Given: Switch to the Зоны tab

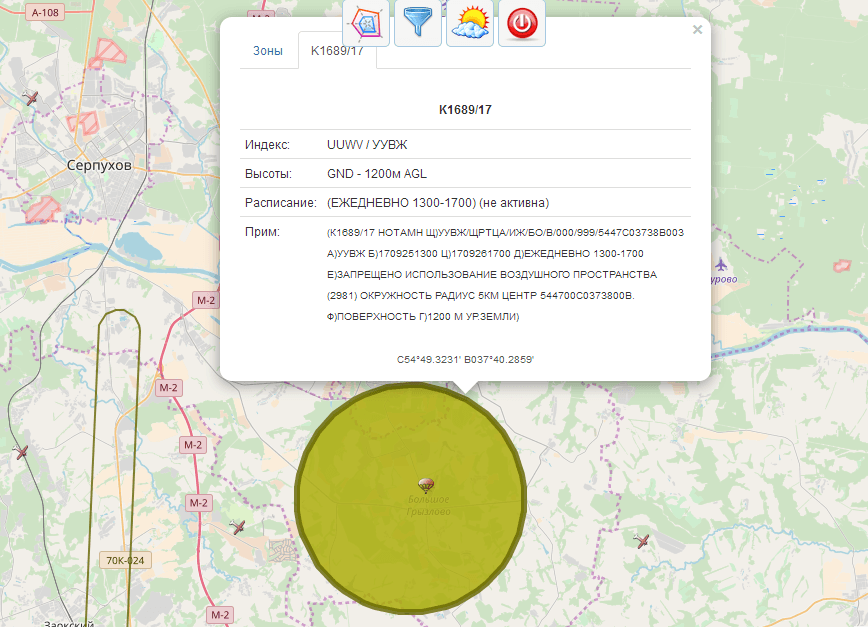Looking at the screenshot, I should pyautogui.click(x=268, y=50).
